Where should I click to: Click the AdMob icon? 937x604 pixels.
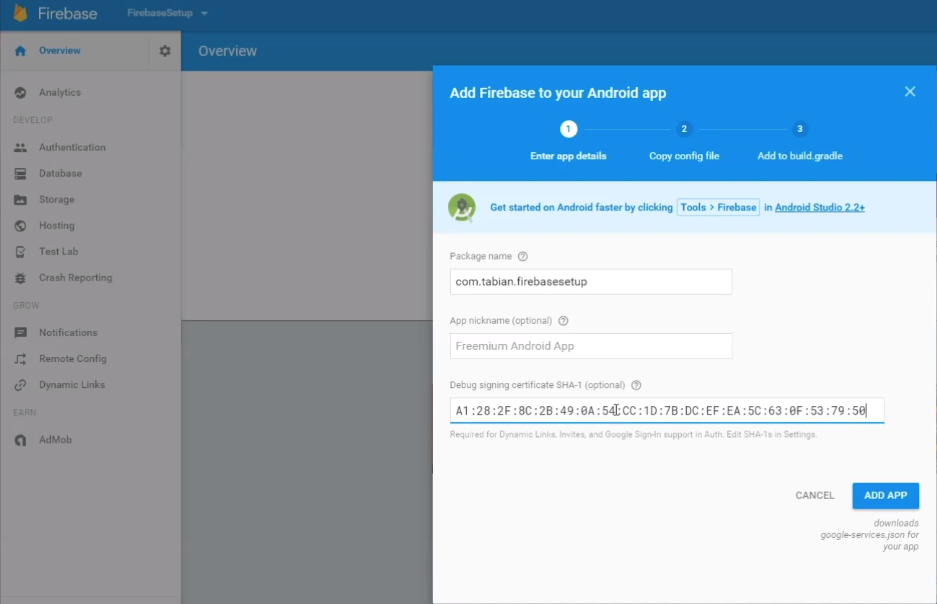pyautogui.click(x=20, y=440)
